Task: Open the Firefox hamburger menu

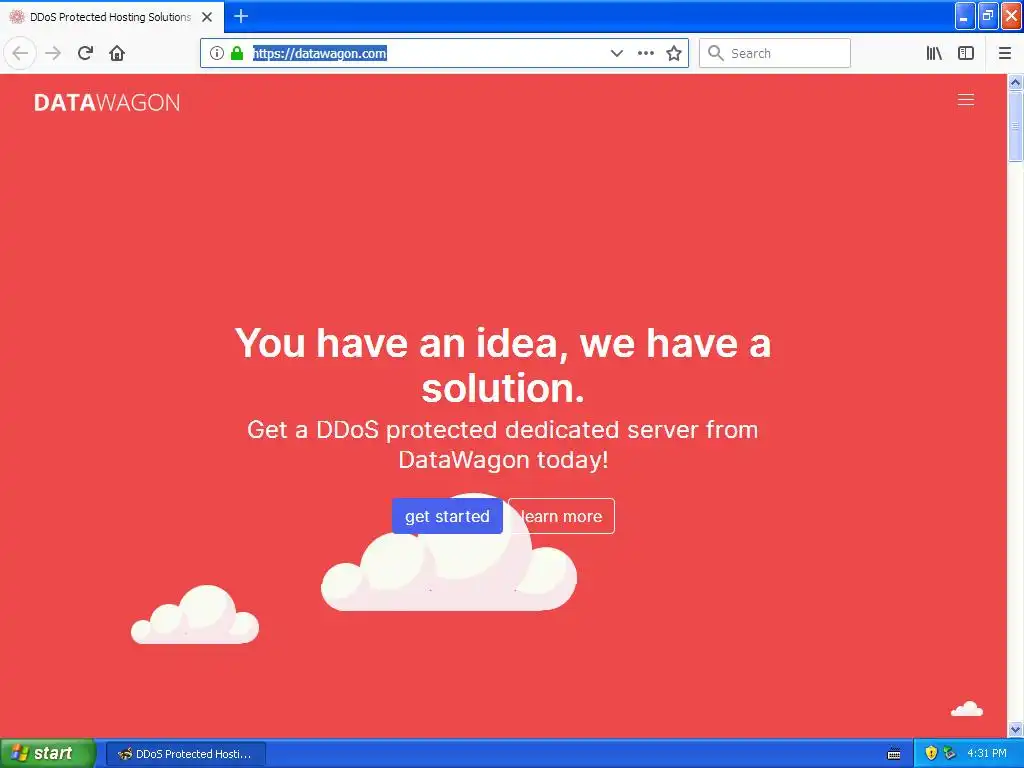Action: pos(1004,53)
